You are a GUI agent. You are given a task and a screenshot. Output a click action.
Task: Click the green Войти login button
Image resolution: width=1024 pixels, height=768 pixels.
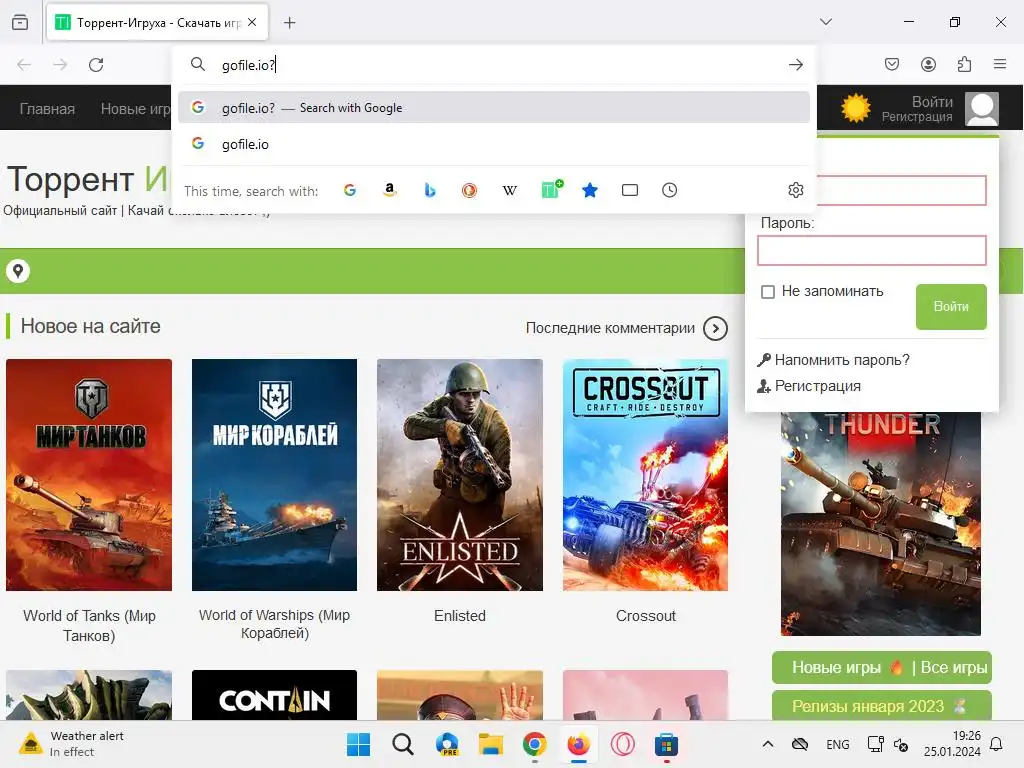pyautogui.click(x=951, y=306)
